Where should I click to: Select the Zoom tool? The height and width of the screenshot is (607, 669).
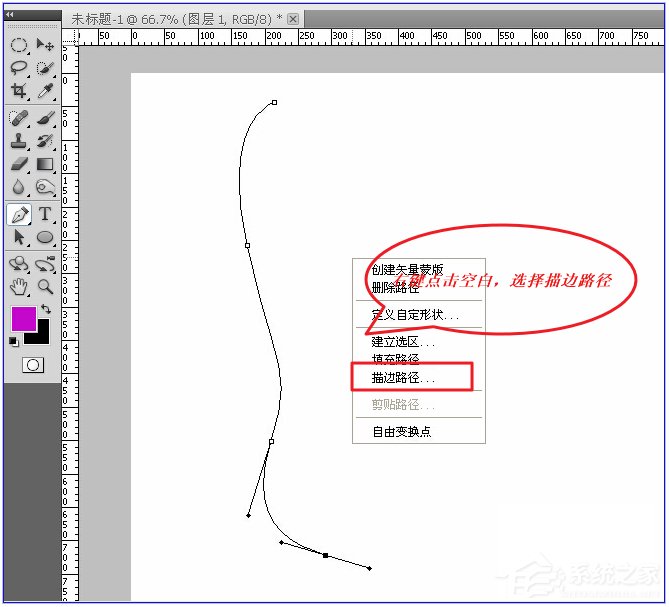tap(45, 287)
